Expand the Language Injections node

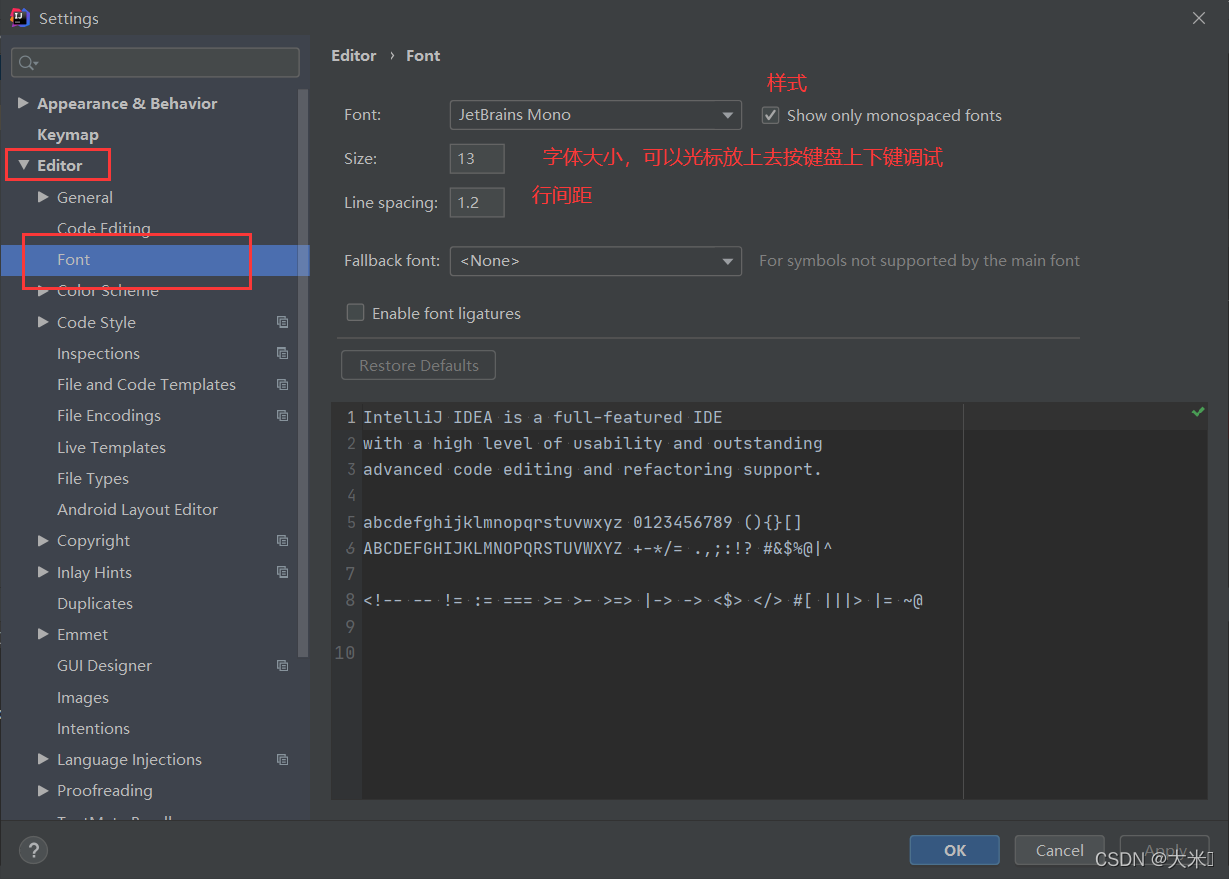tap(43, 759)
